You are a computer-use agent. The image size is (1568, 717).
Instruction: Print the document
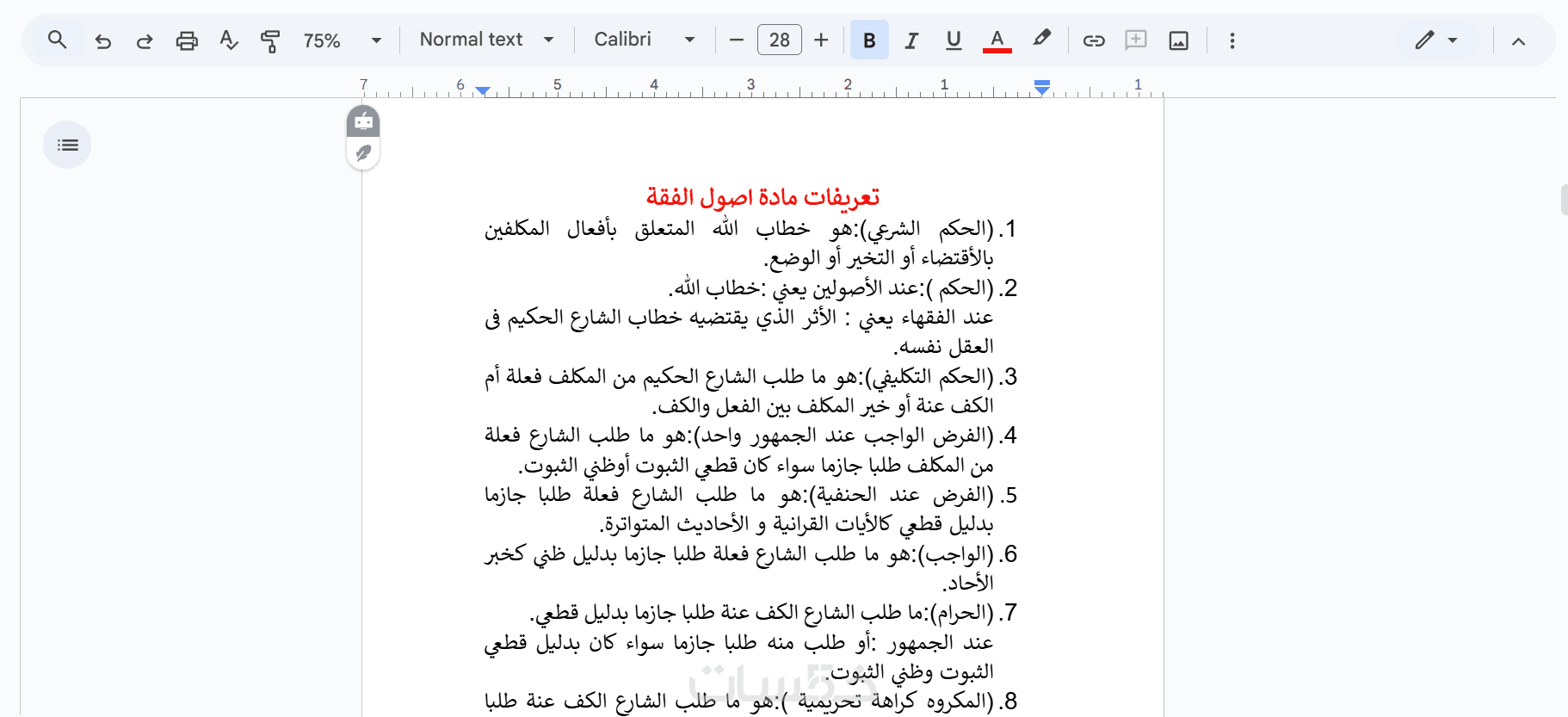coord(187,40)
